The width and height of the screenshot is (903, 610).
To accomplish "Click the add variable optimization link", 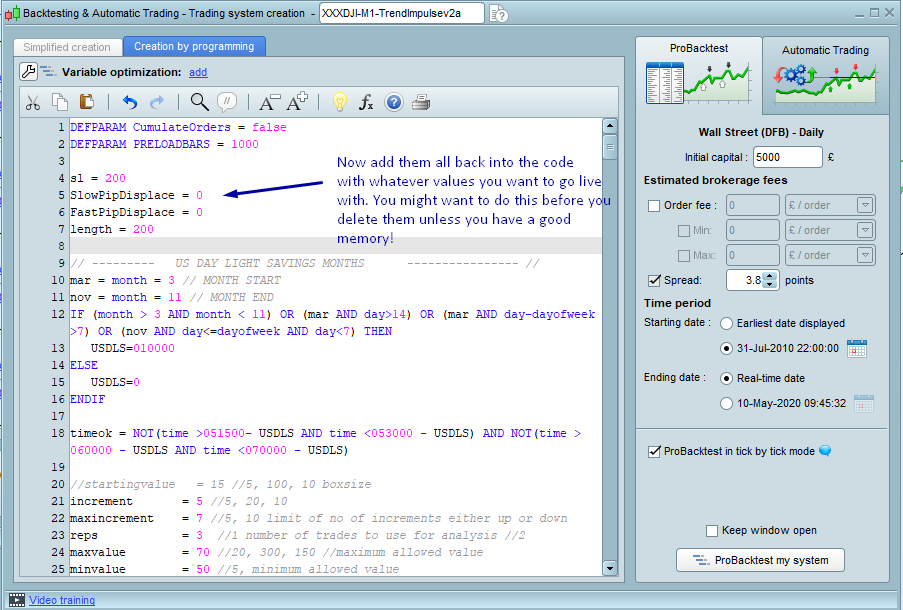I will point(198,72).
